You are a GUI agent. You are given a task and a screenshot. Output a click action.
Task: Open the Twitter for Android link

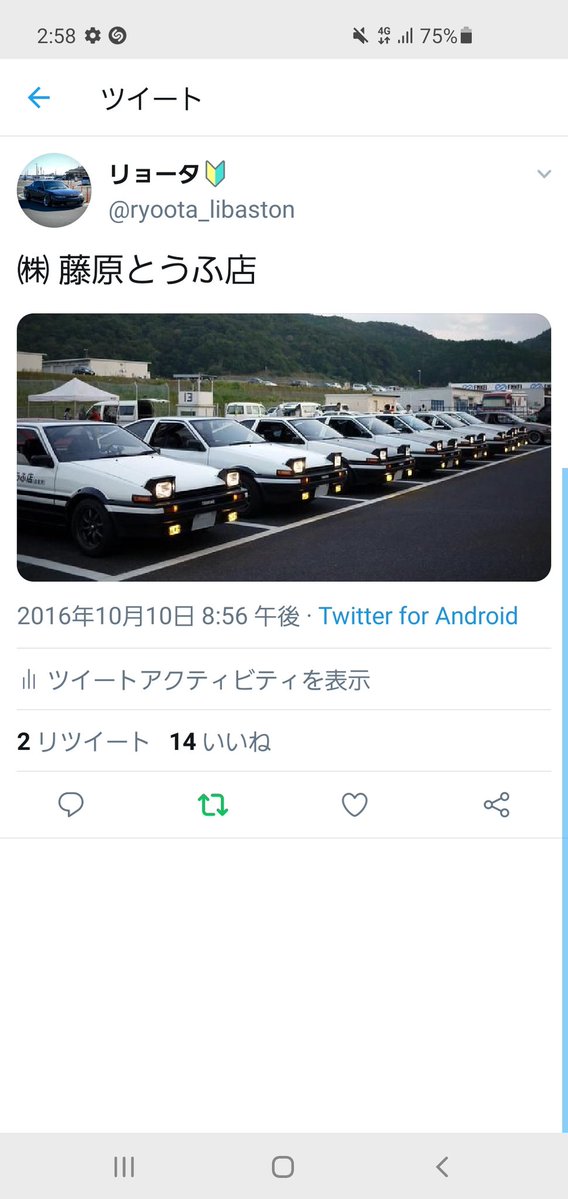pos(418,616)
